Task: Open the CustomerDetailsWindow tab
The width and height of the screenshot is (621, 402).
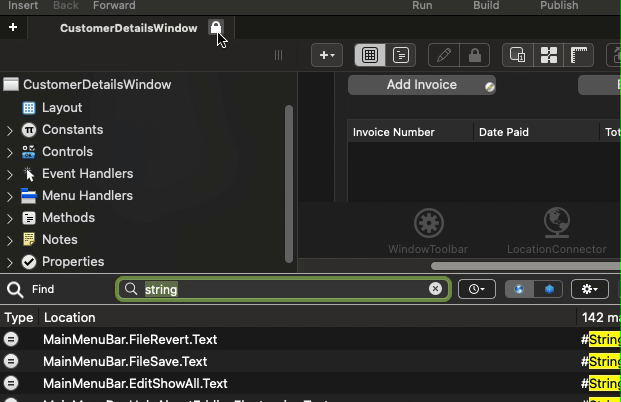Action: click(128, 28)
